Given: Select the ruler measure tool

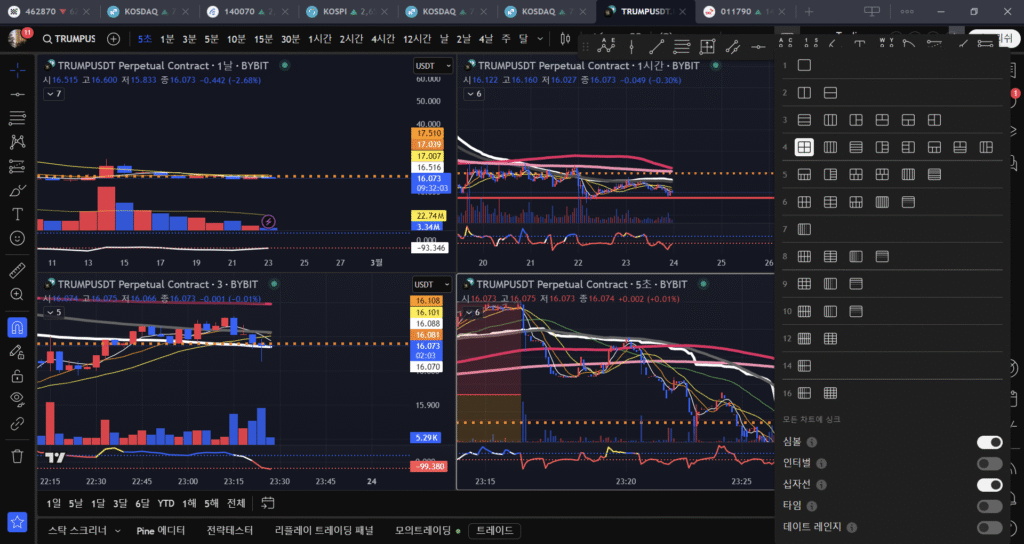Looking at the screenshot, I should (17, 270).
